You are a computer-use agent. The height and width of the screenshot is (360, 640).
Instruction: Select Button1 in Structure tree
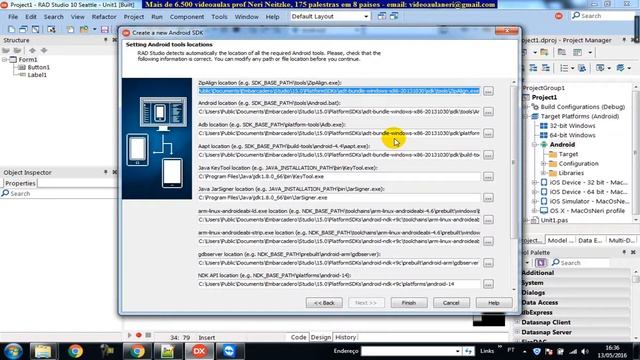(x=38, y=67)
